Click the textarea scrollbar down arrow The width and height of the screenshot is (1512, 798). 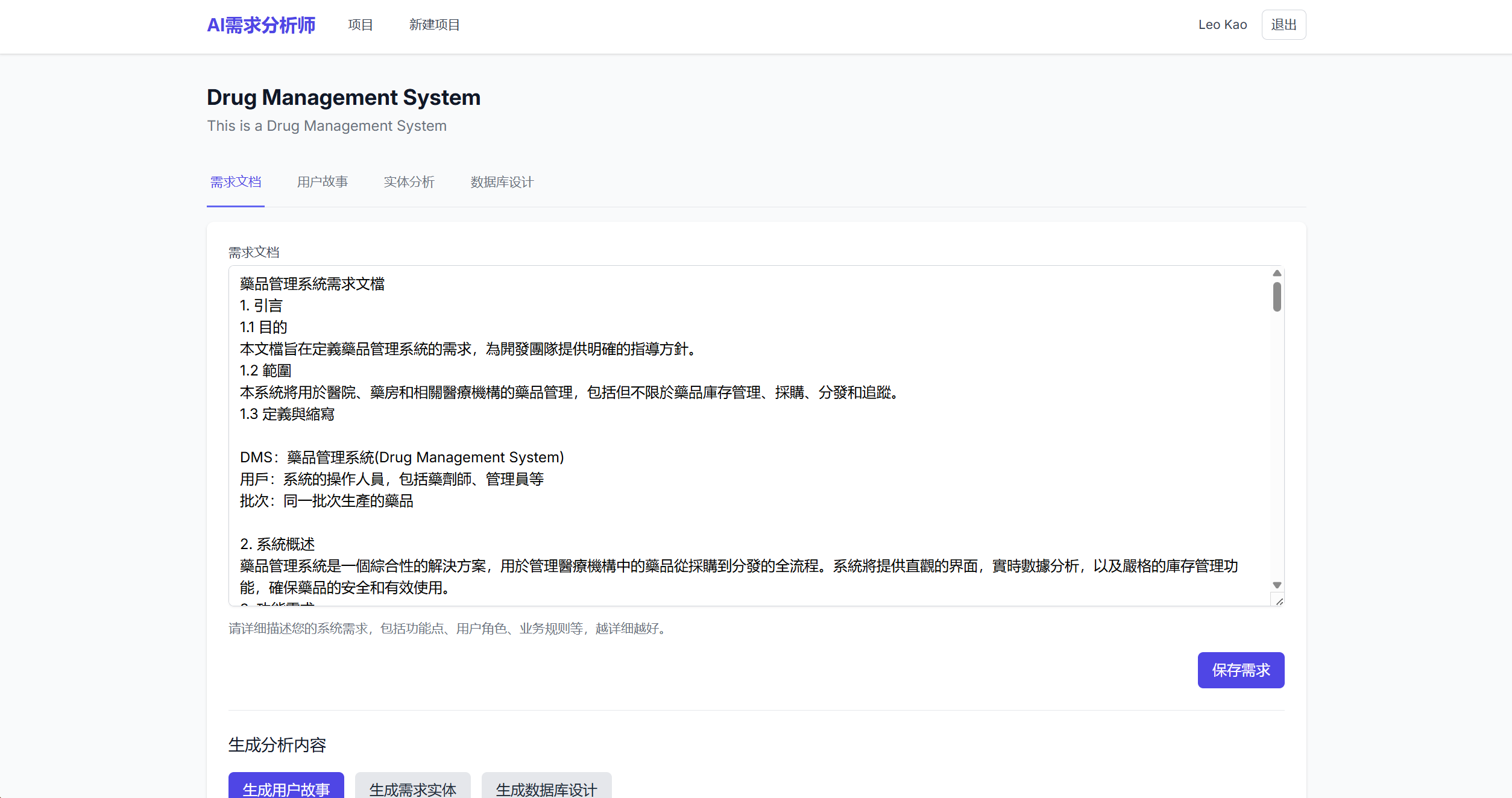tap(1276, 585)
